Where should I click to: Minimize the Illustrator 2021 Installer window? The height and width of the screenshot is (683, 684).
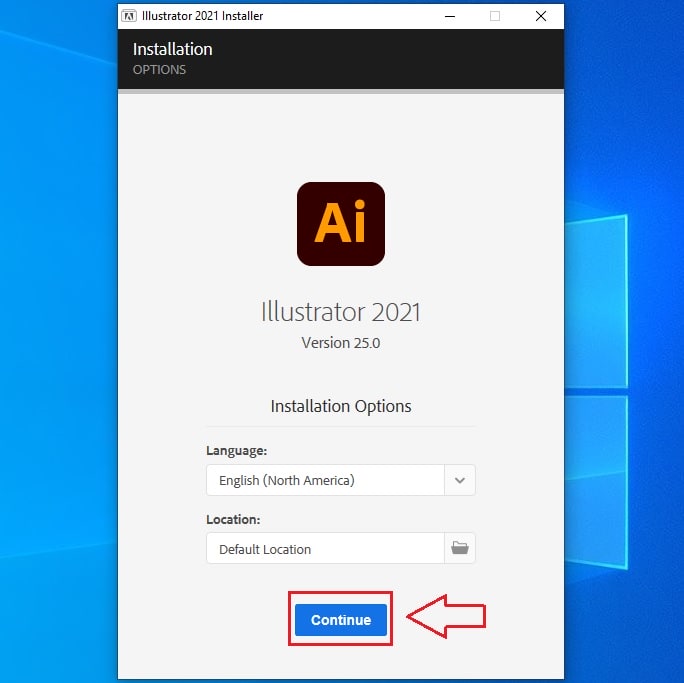click(x=450, y=16)
